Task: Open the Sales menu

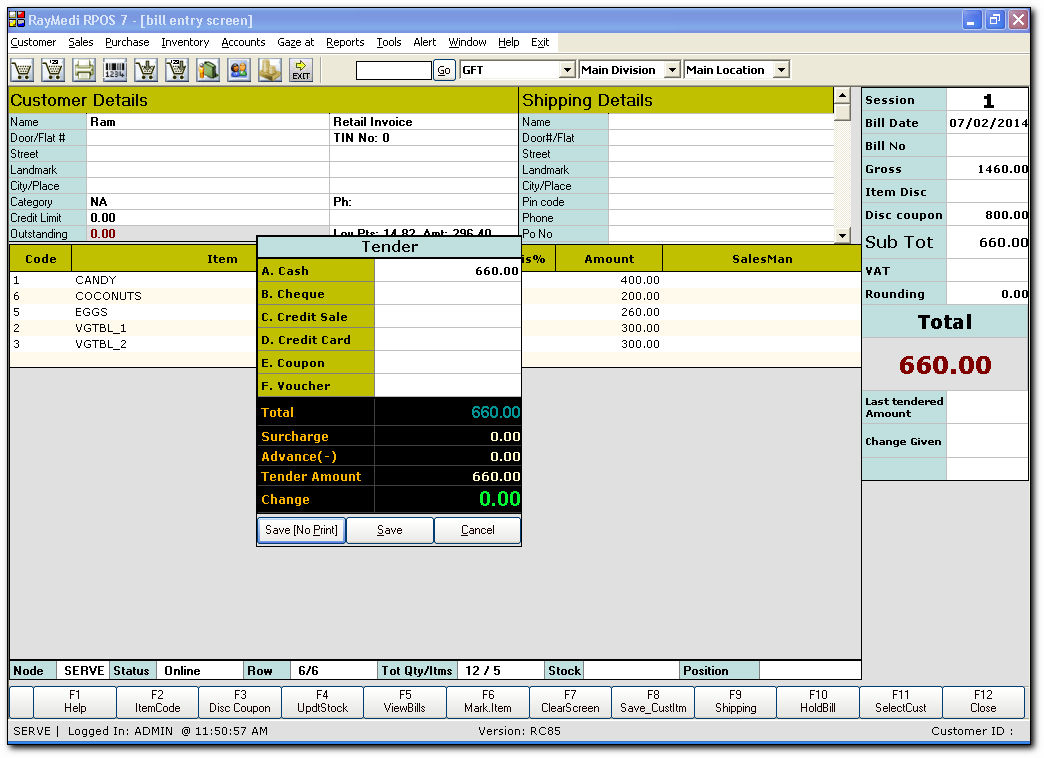Action: [x=81, y=42]
